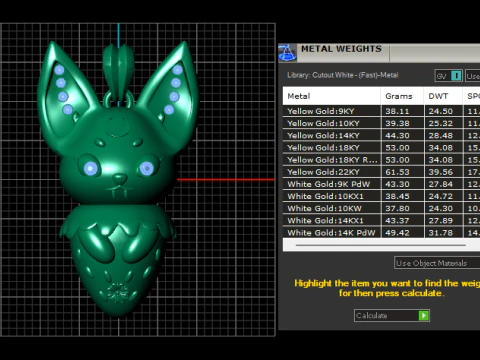Click the green Calculate arrow icon
Screen dimensions: 480x360
point(424,315)
